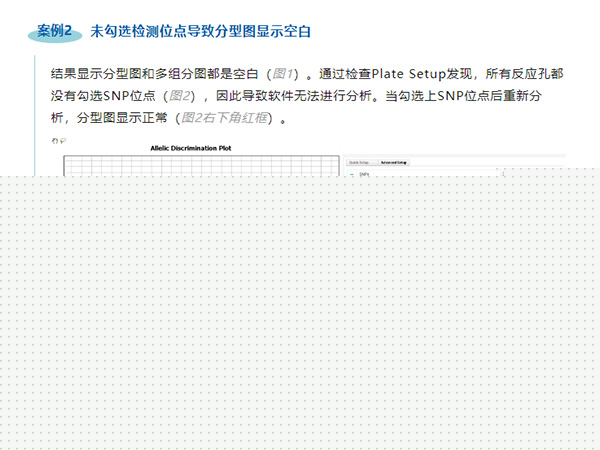Image resolution: width=600 pixels, height=450 pixels.
Task: Click the 图2右下角红框 reference text
Action: pos(223,118)
